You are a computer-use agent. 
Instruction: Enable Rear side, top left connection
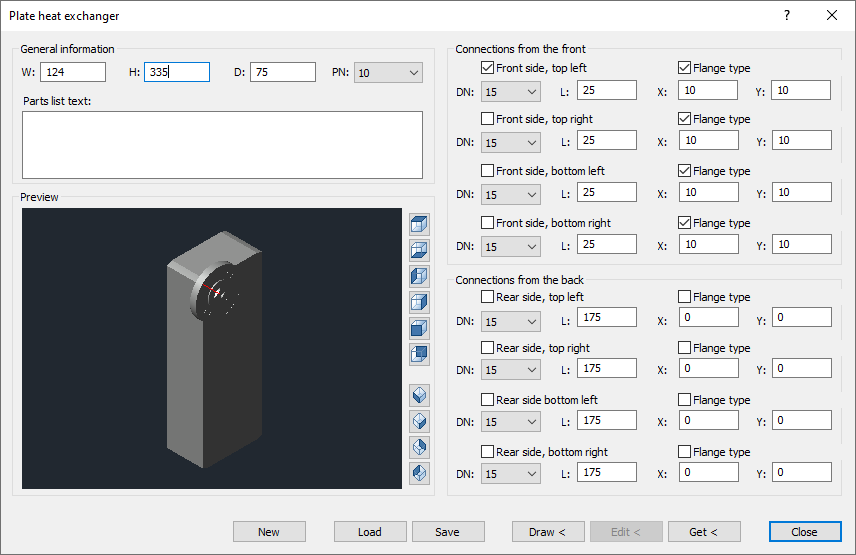tap(488, 296)
